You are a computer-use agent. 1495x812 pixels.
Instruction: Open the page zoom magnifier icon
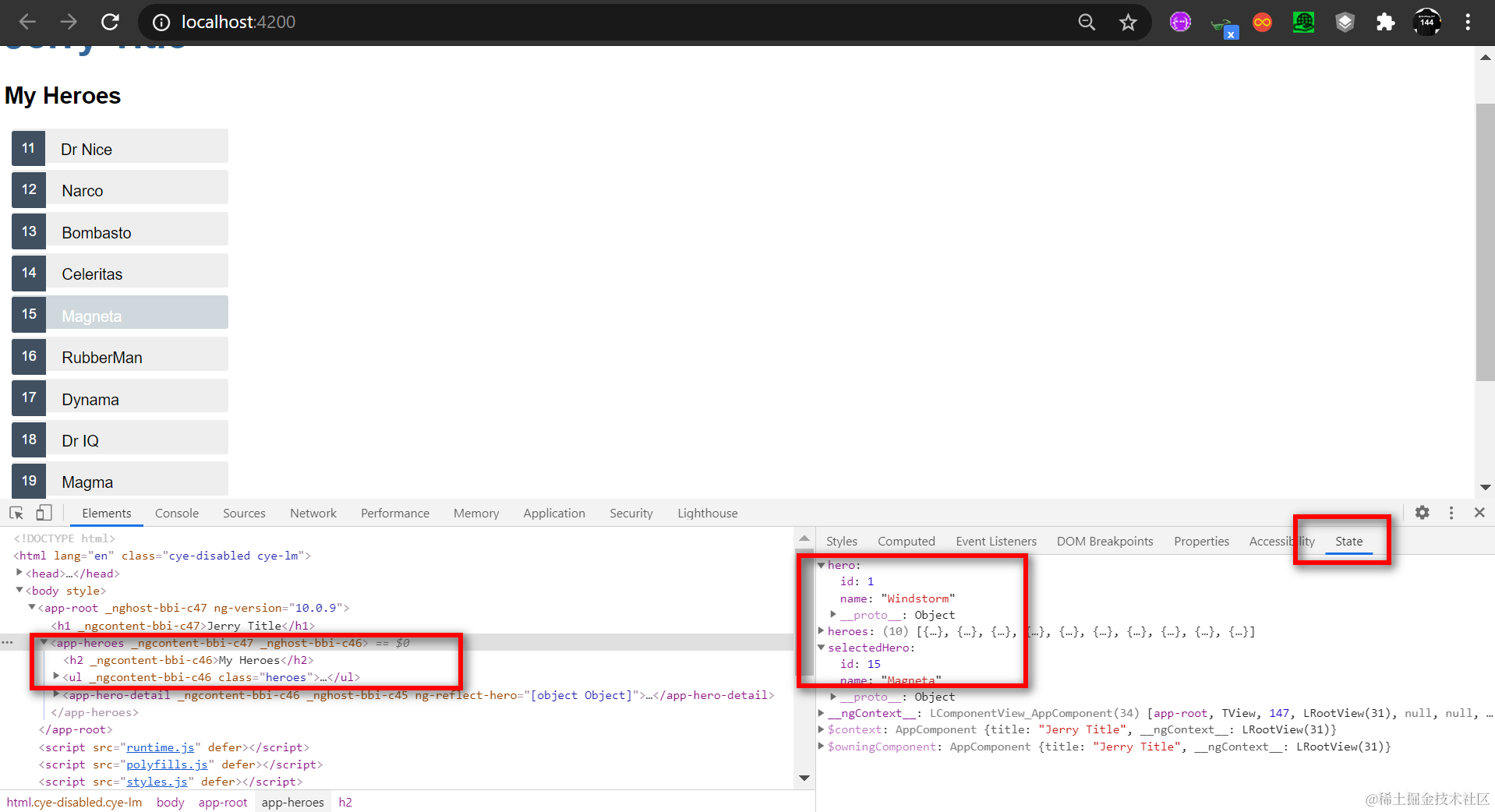click(x=1087, y=23)
